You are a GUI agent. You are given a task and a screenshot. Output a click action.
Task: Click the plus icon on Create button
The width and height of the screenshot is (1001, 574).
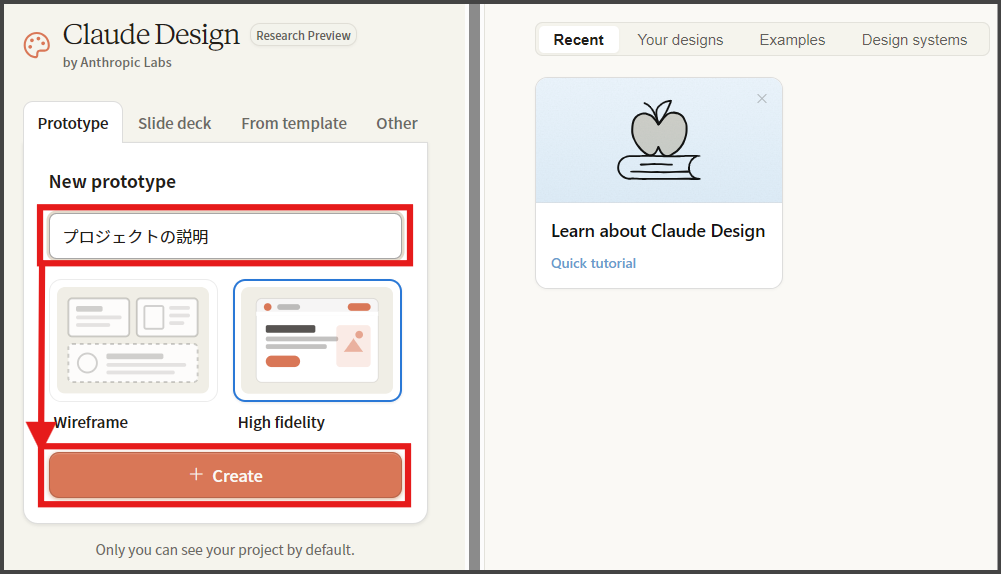tap(196, 475)
